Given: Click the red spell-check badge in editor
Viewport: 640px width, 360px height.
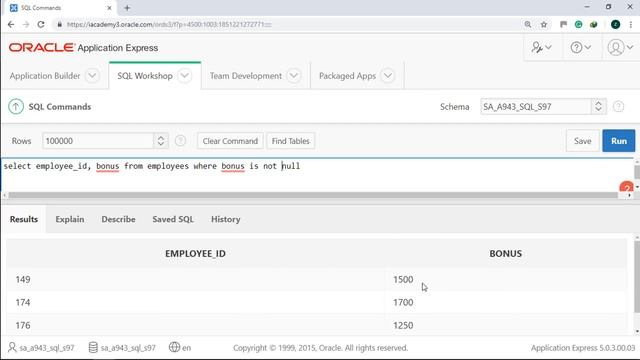Looking at the screenshot, I should point(626,187).
